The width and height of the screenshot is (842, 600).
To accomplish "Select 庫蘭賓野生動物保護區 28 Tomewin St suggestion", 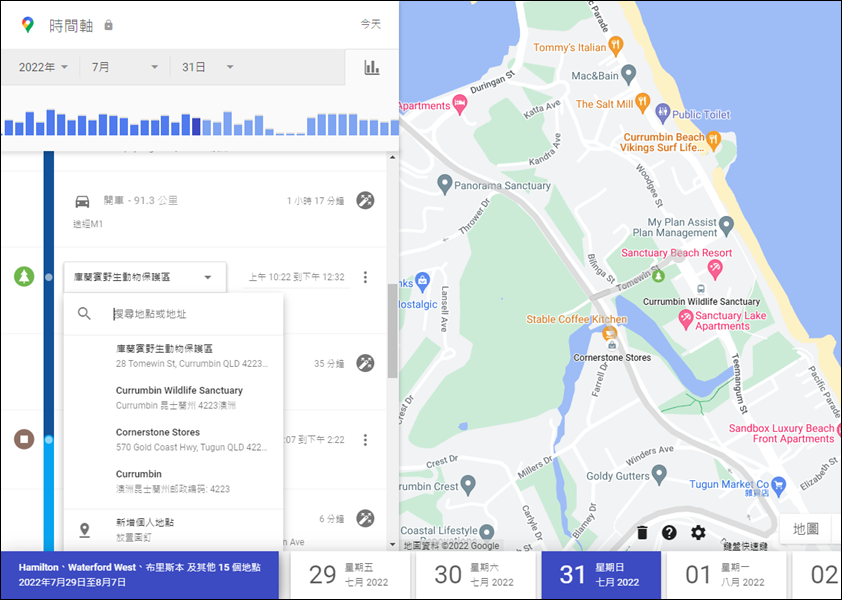I will (173, 356).
